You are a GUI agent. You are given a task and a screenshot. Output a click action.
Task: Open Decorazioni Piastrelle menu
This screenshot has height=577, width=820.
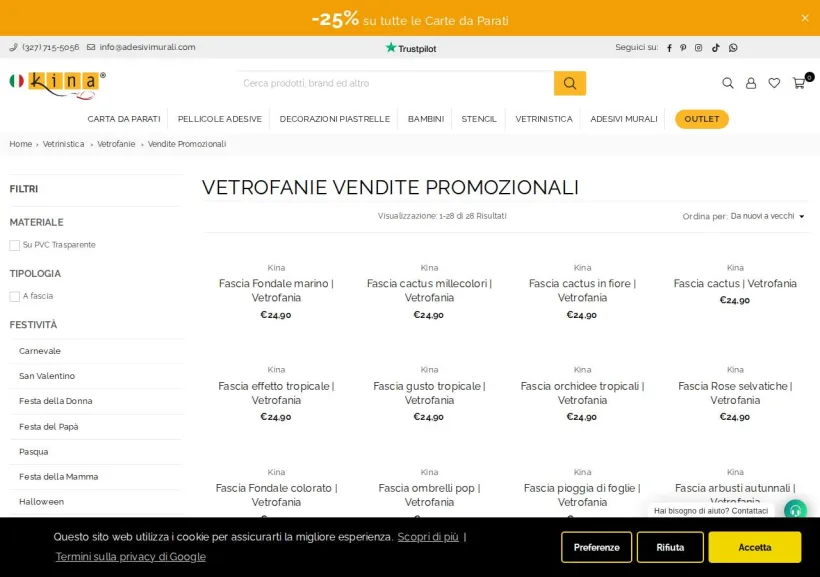(x=335, y=119)
